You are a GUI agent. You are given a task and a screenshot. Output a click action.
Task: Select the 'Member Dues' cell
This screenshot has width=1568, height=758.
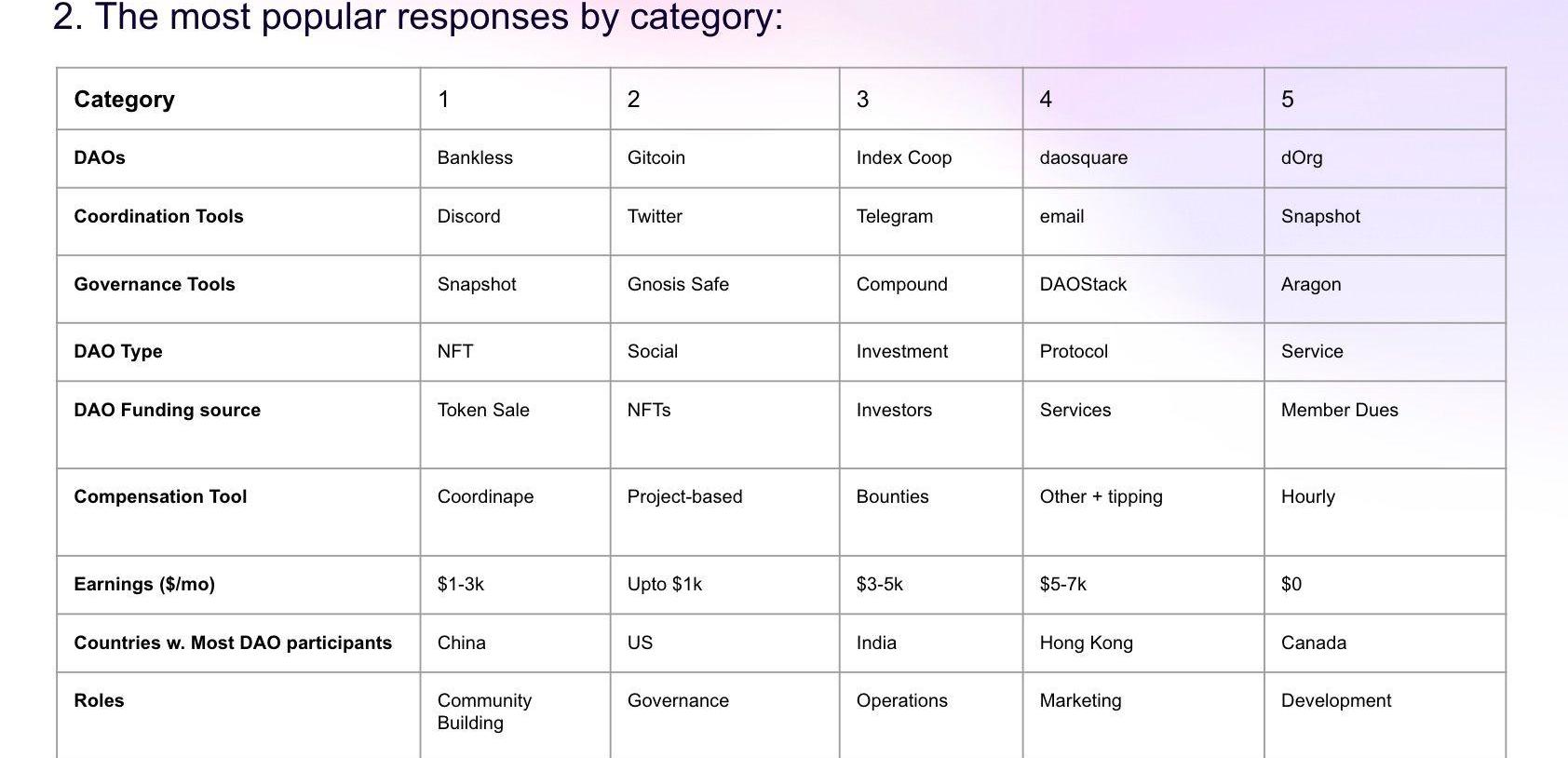pos(1385,425)
